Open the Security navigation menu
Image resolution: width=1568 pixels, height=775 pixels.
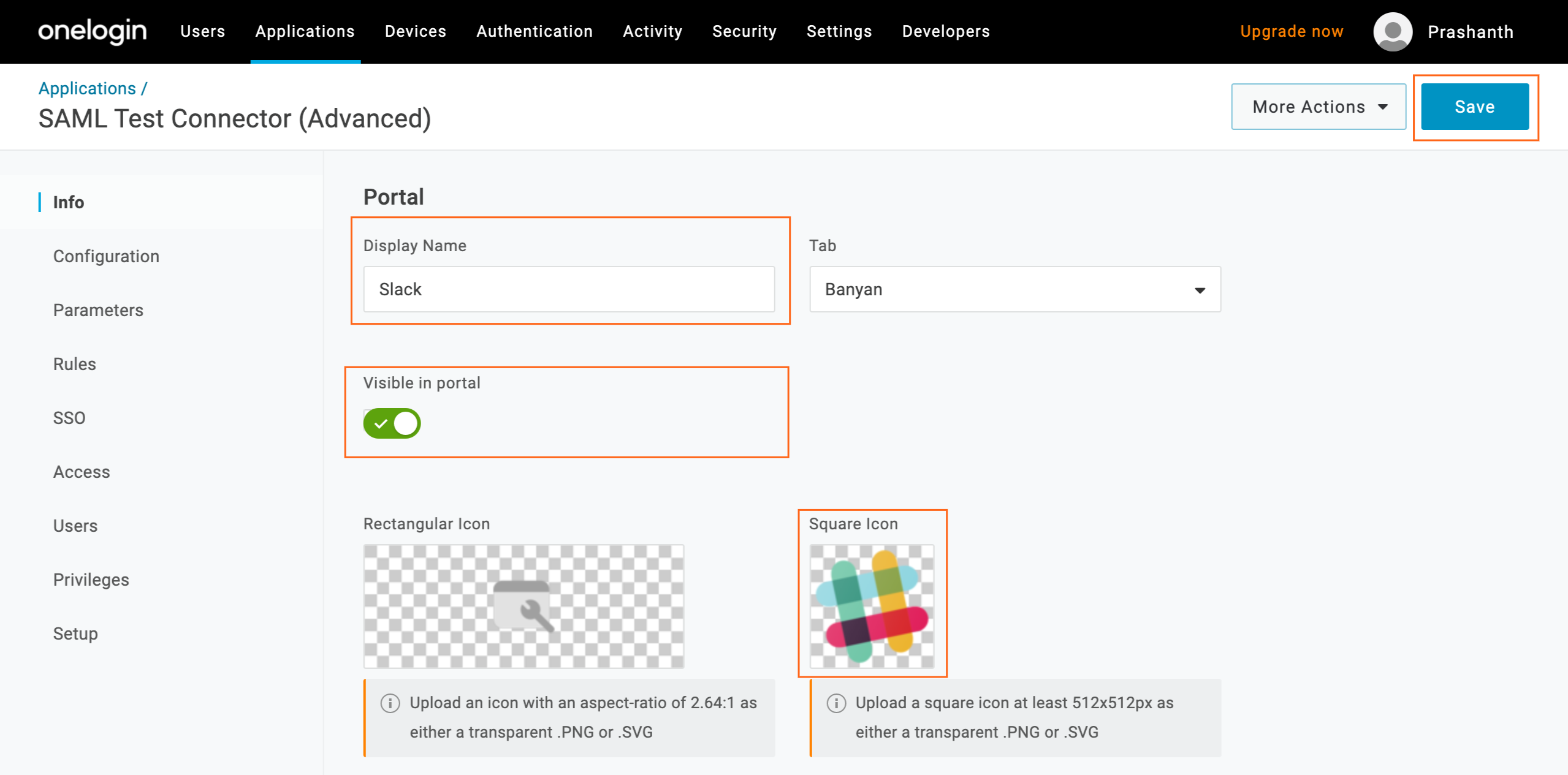[x=744, y=31]
